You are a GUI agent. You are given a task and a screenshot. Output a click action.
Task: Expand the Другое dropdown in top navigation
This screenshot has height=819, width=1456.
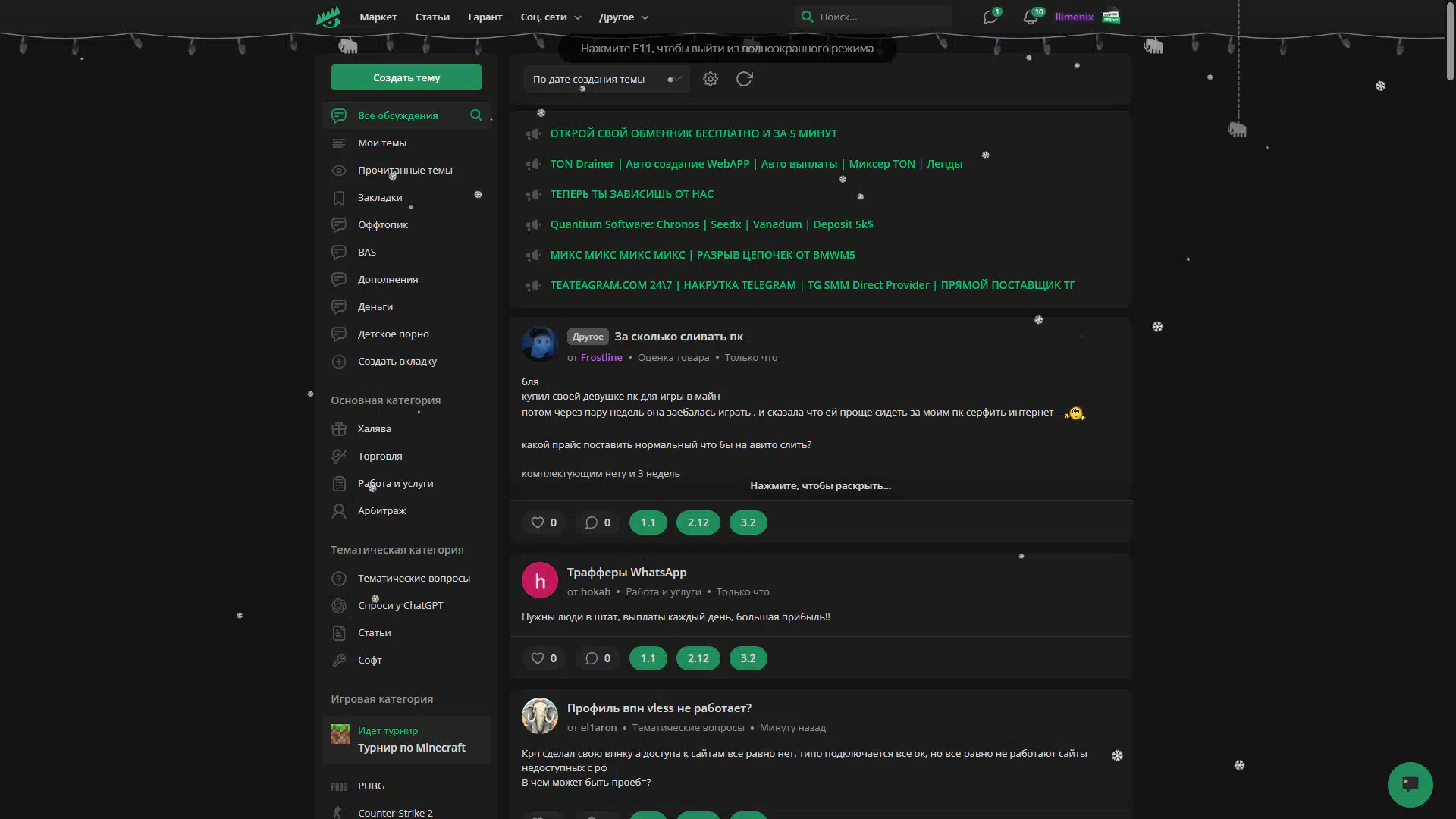623,17
